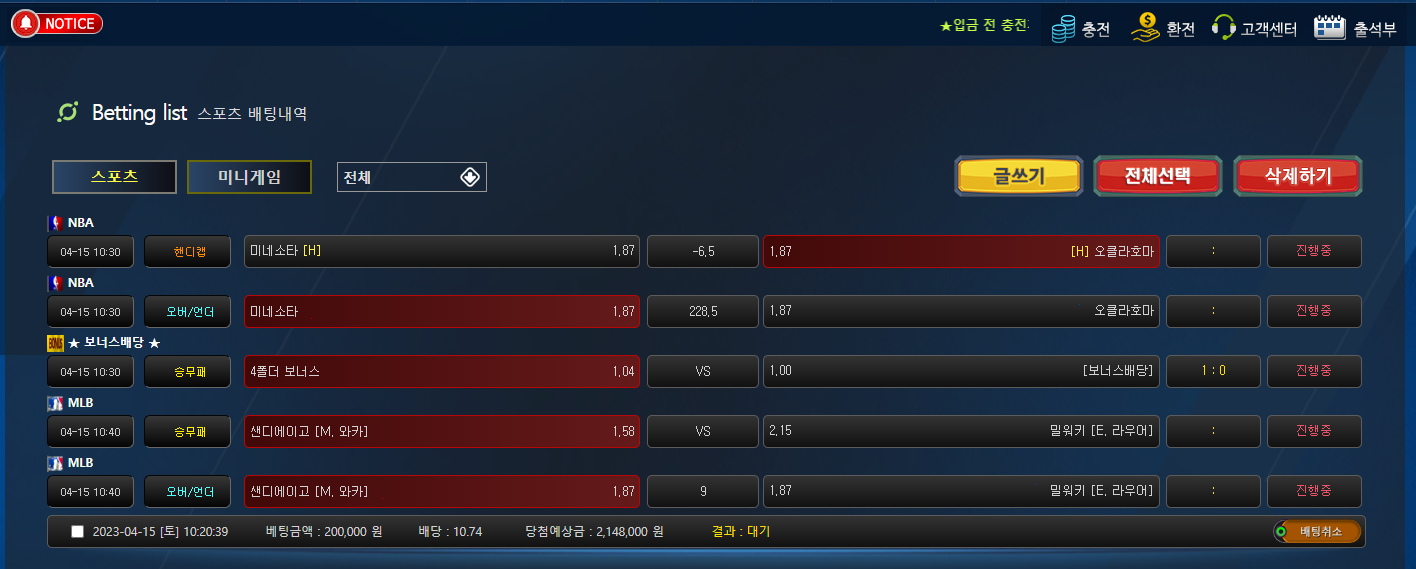Switch to the 미니게임 tab

(x=249, y=177)
